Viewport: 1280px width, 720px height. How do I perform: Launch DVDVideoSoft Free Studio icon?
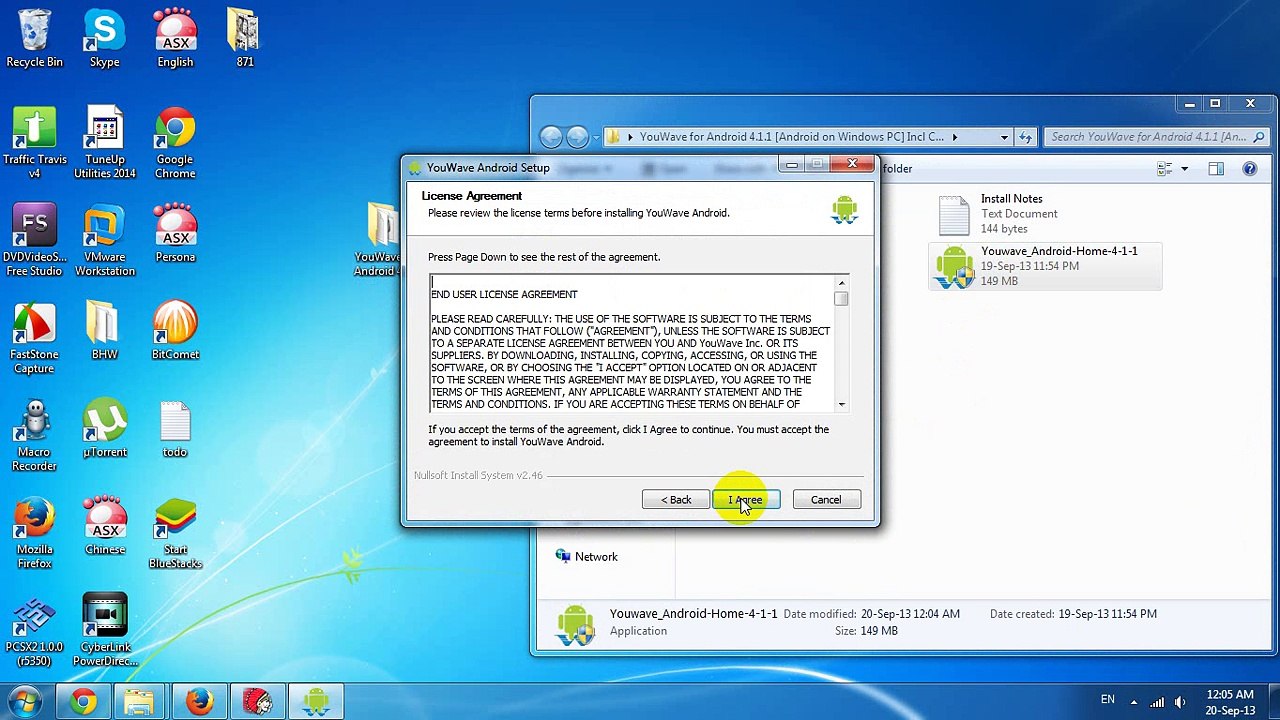pos(34,241)
